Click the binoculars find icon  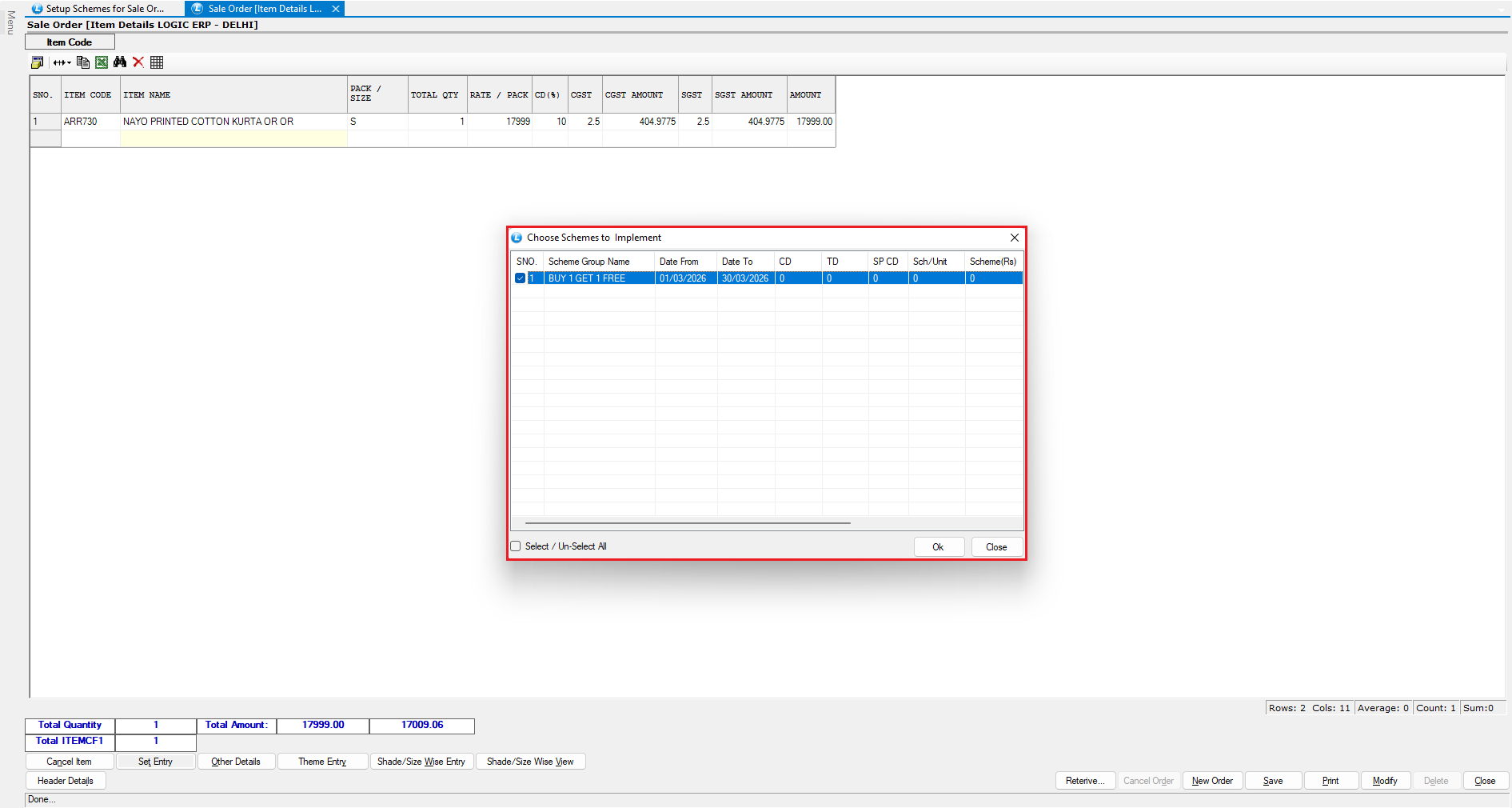120,62
